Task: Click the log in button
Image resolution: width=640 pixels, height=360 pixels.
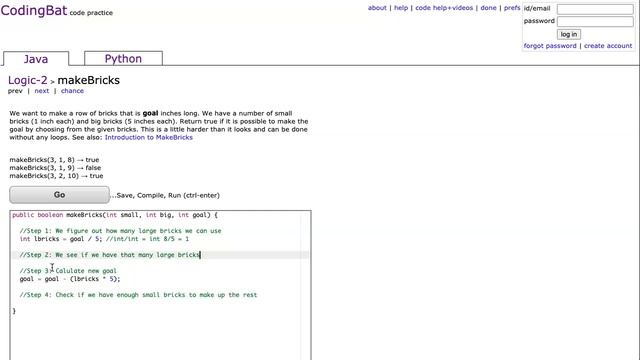Action: pyautogui.click(x=569, y=34)
